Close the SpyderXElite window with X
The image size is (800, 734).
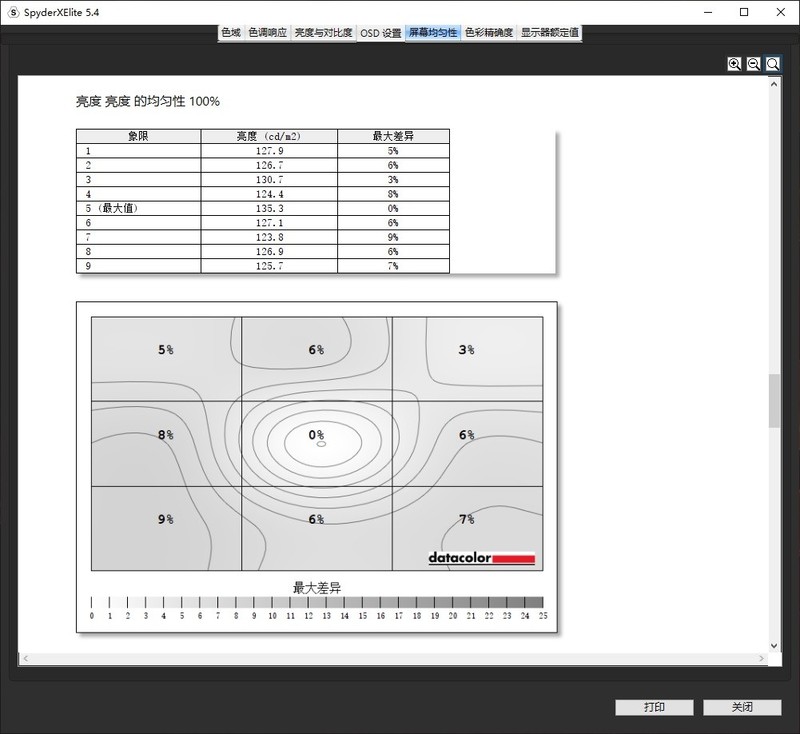point(781,12)
